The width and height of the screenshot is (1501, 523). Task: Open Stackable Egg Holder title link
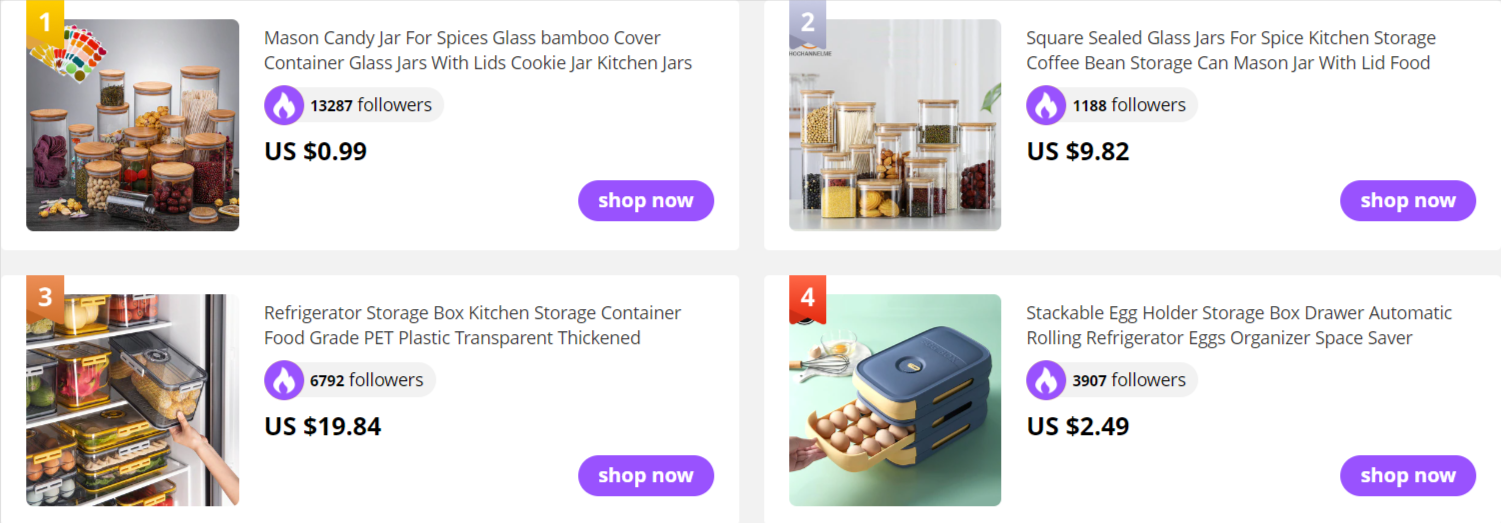click(1239, 325)
